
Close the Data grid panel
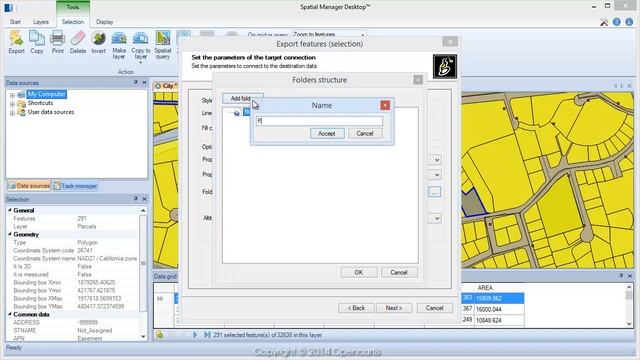[x=629, y=276]
